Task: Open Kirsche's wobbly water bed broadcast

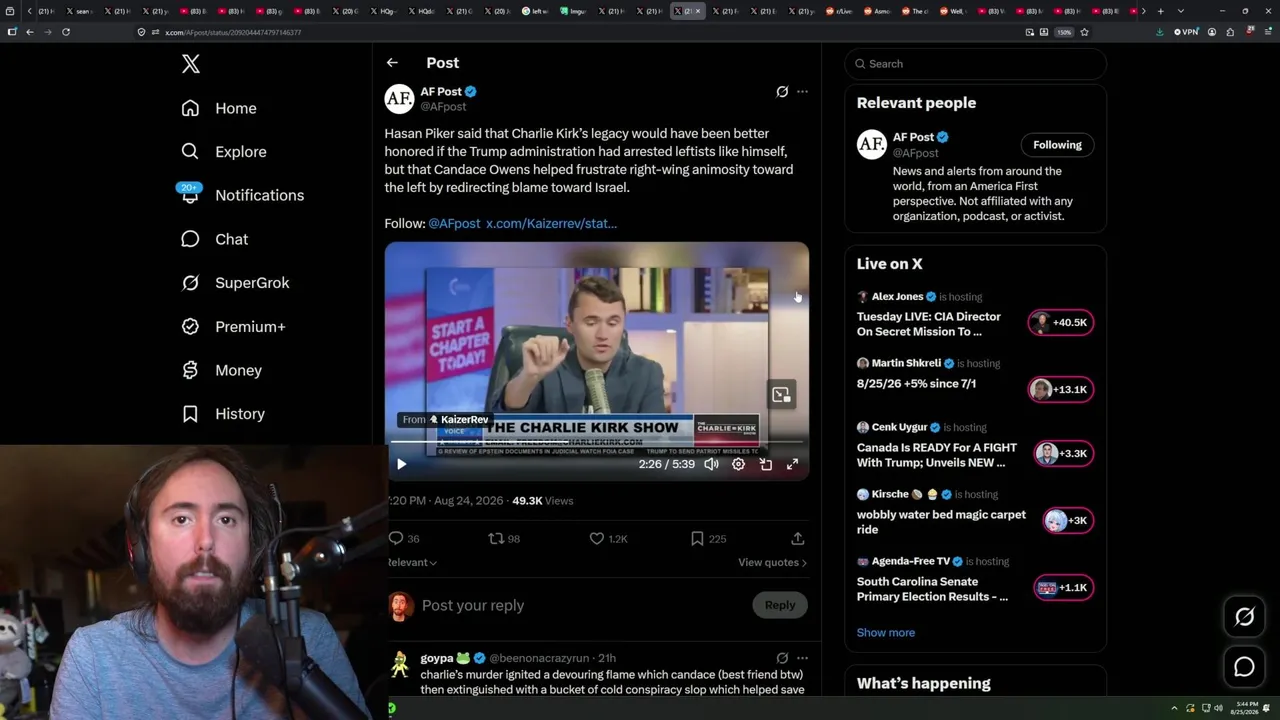Action: [x=941, y=522]
